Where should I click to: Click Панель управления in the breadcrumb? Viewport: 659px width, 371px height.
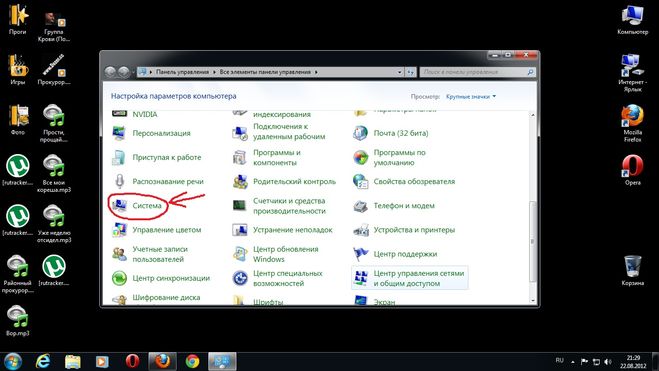[182, 72]
